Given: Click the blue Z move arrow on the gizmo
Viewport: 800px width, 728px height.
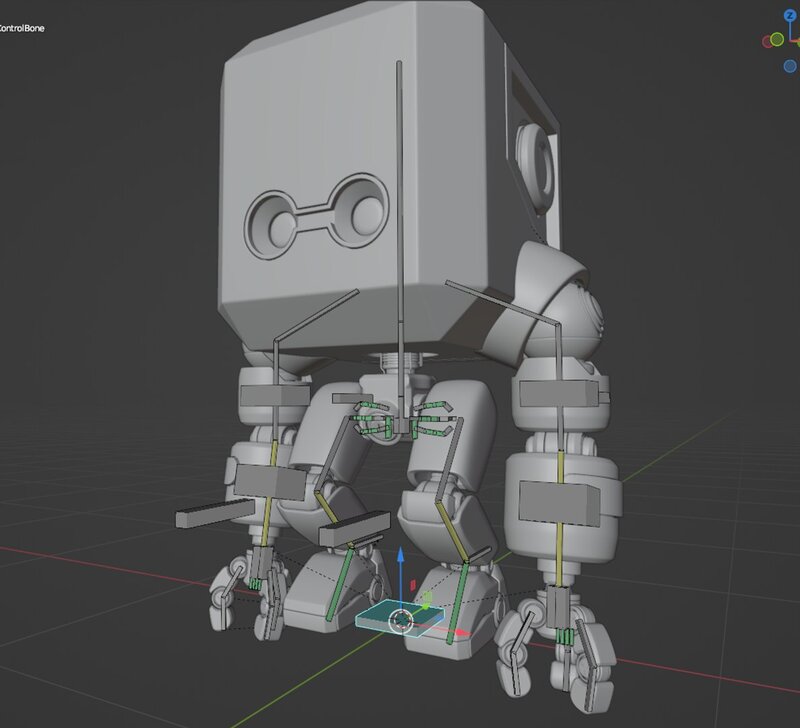Looking at the screenshot, I should coord(400,562).
